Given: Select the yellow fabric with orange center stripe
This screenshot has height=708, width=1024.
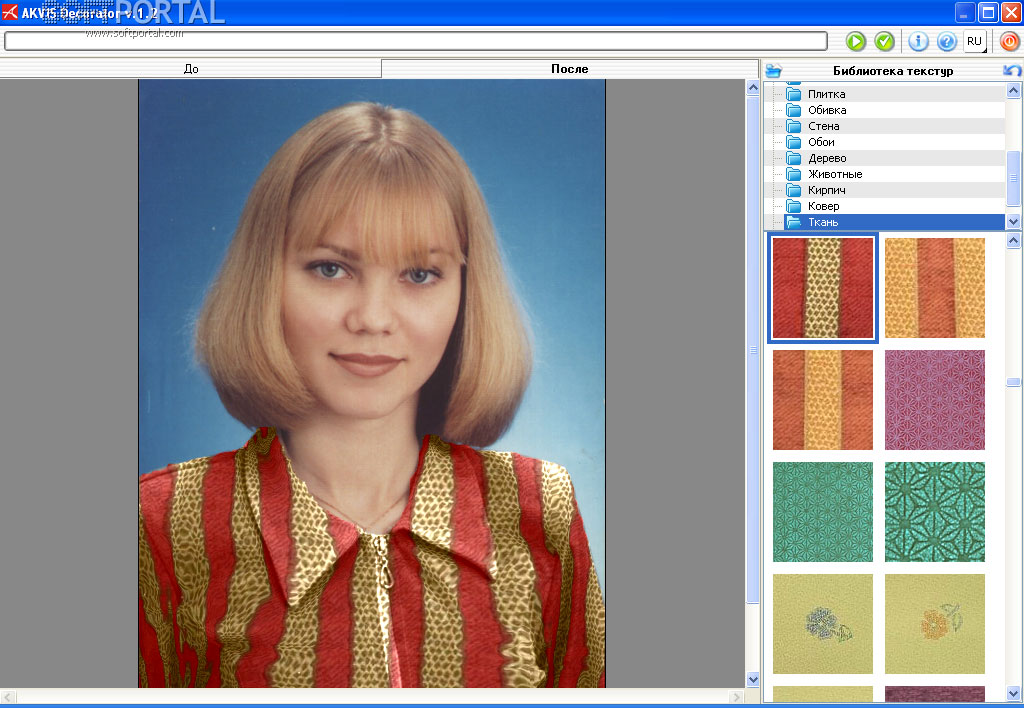Looking at the screenshot, I should click(935, 288).
